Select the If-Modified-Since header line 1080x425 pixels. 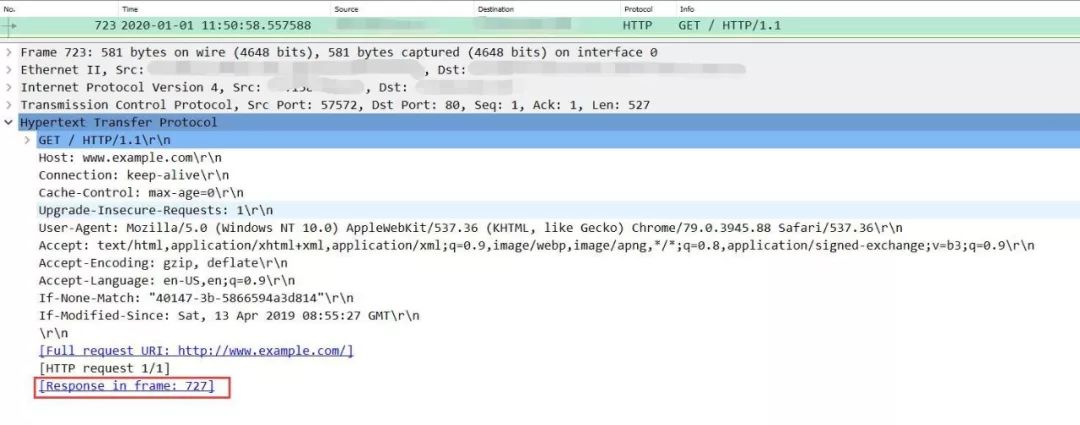(x=229, y=316)
